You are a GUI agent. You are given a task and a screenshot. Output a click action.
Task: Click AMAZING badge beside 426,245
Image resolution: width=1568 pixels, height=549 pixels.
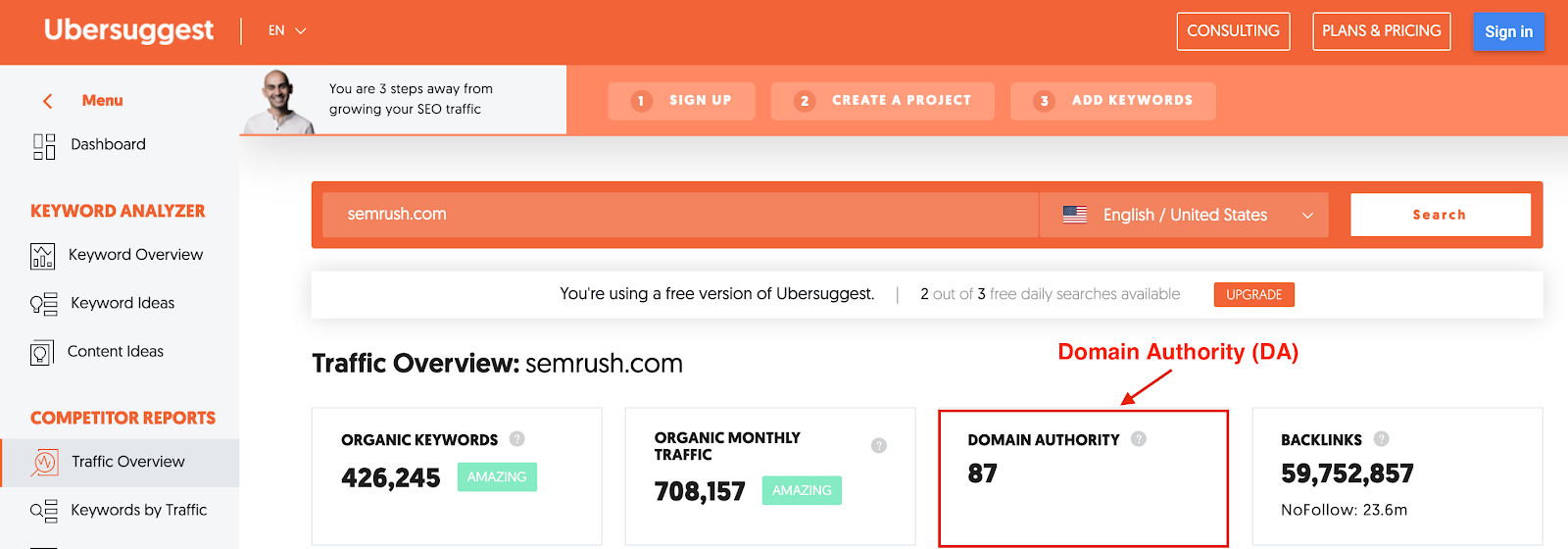point(497,476)
